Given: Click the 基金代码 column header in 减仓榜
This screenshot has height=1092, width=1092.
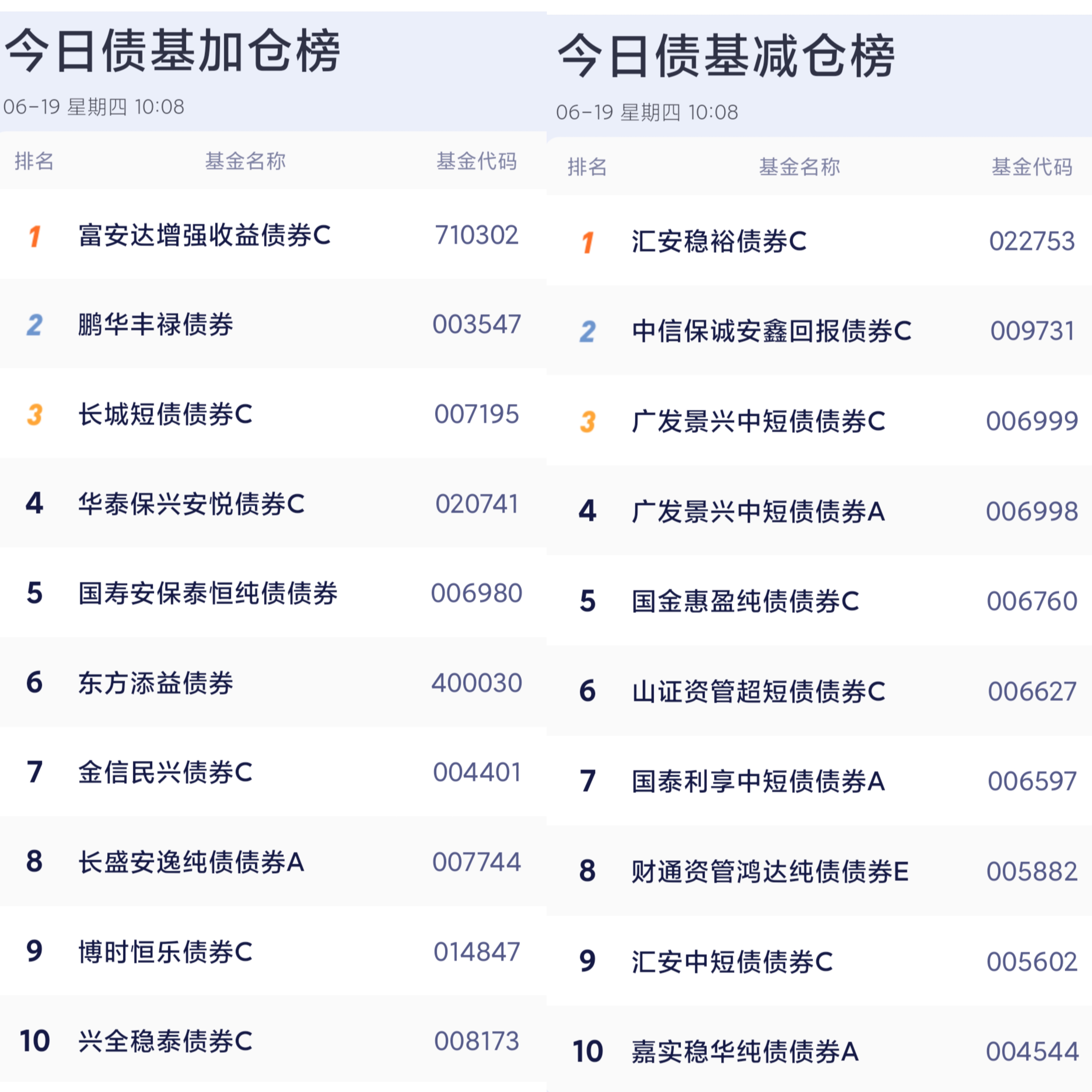Looking at the screenshot, I should coord(1032,167).
